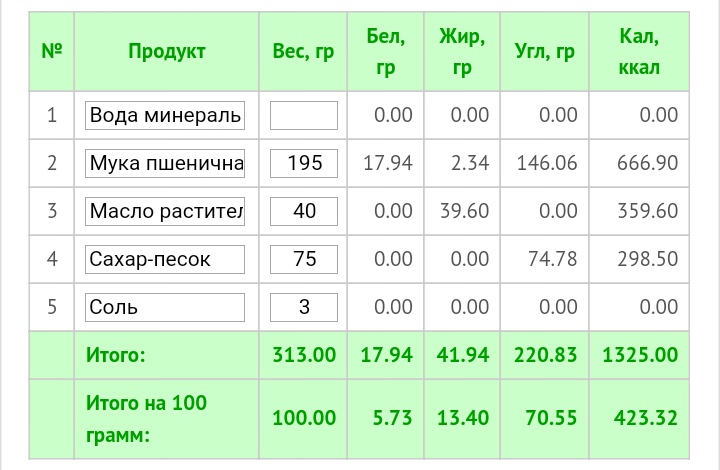This screenshot has height=470, width=720.
Task: Focus the salt weight field showing 3
Action: point(304,307)
